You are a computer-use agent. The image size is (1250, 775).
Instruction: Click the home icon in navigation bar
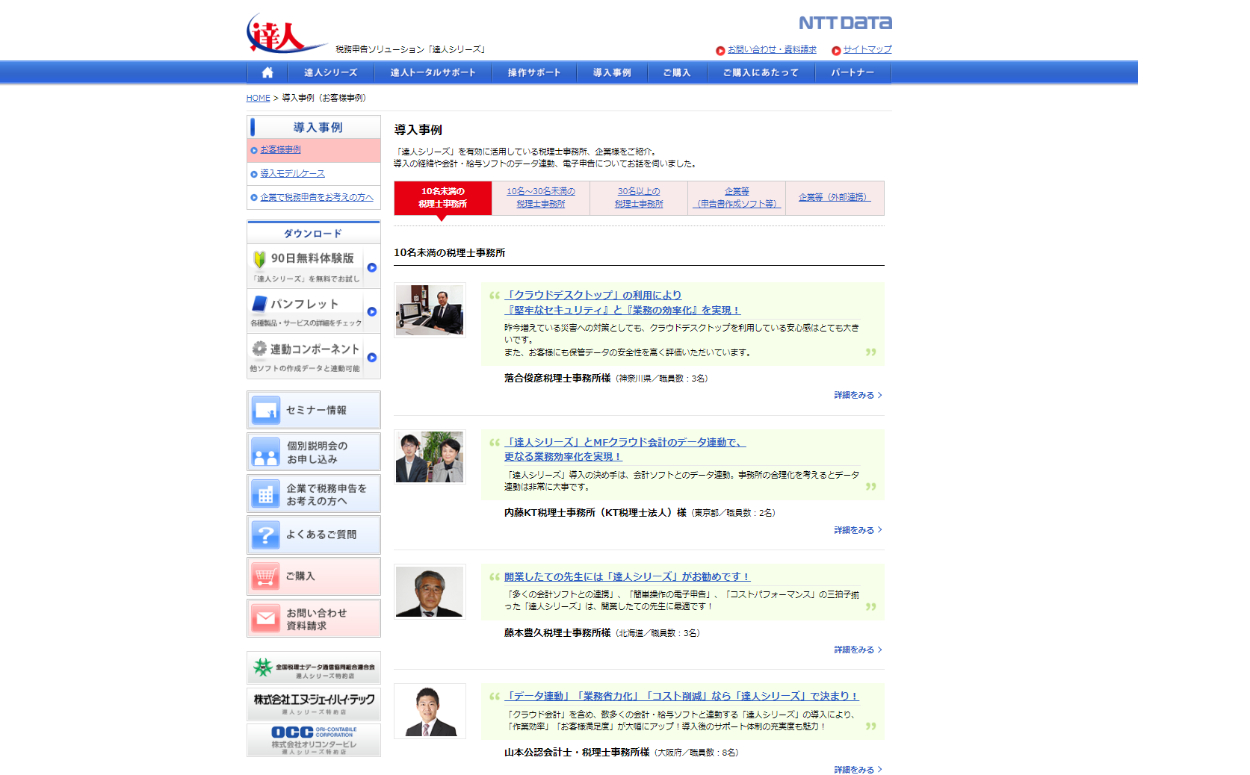click(x=267, y=73)
